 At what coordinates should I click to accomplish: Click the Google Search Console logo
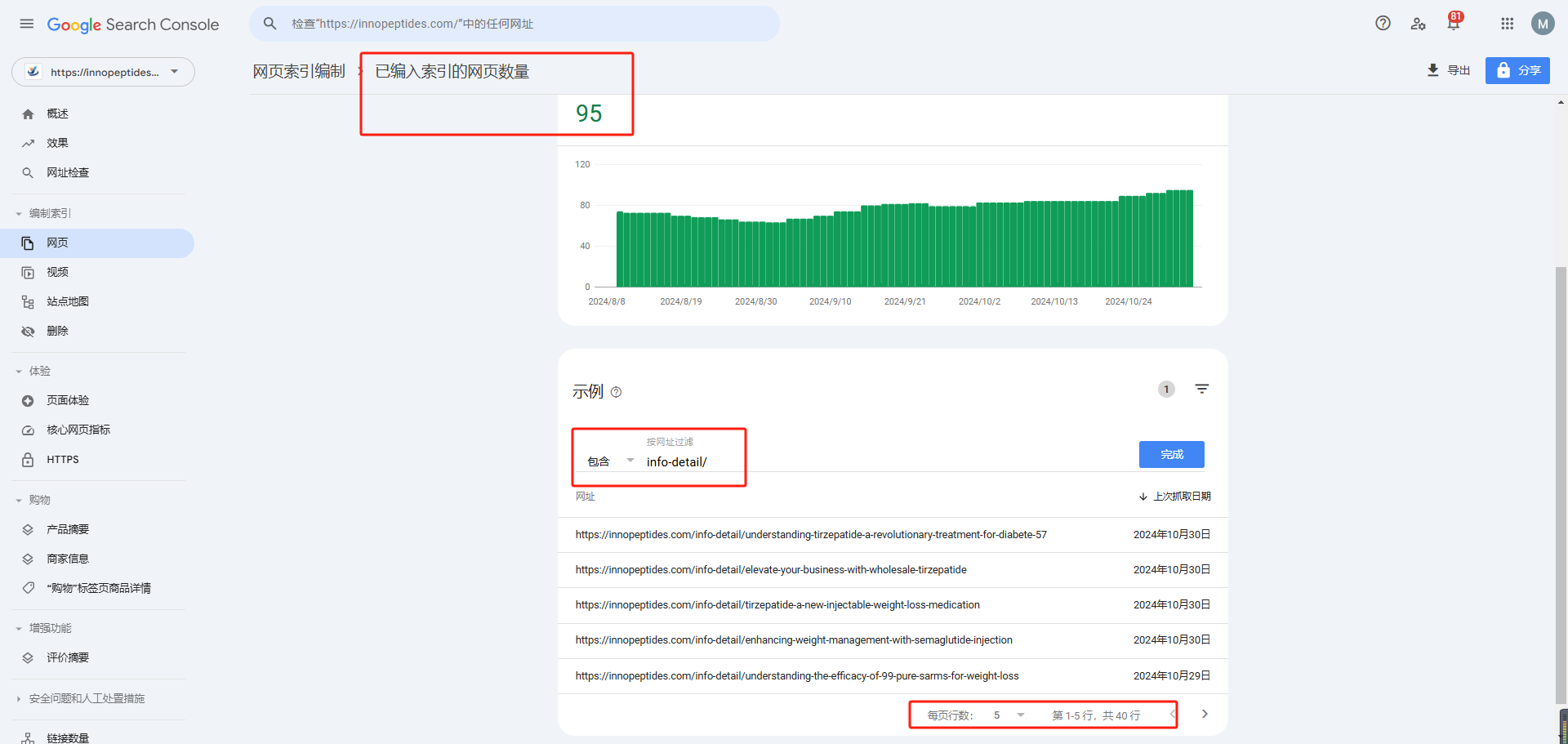(133, 25)
